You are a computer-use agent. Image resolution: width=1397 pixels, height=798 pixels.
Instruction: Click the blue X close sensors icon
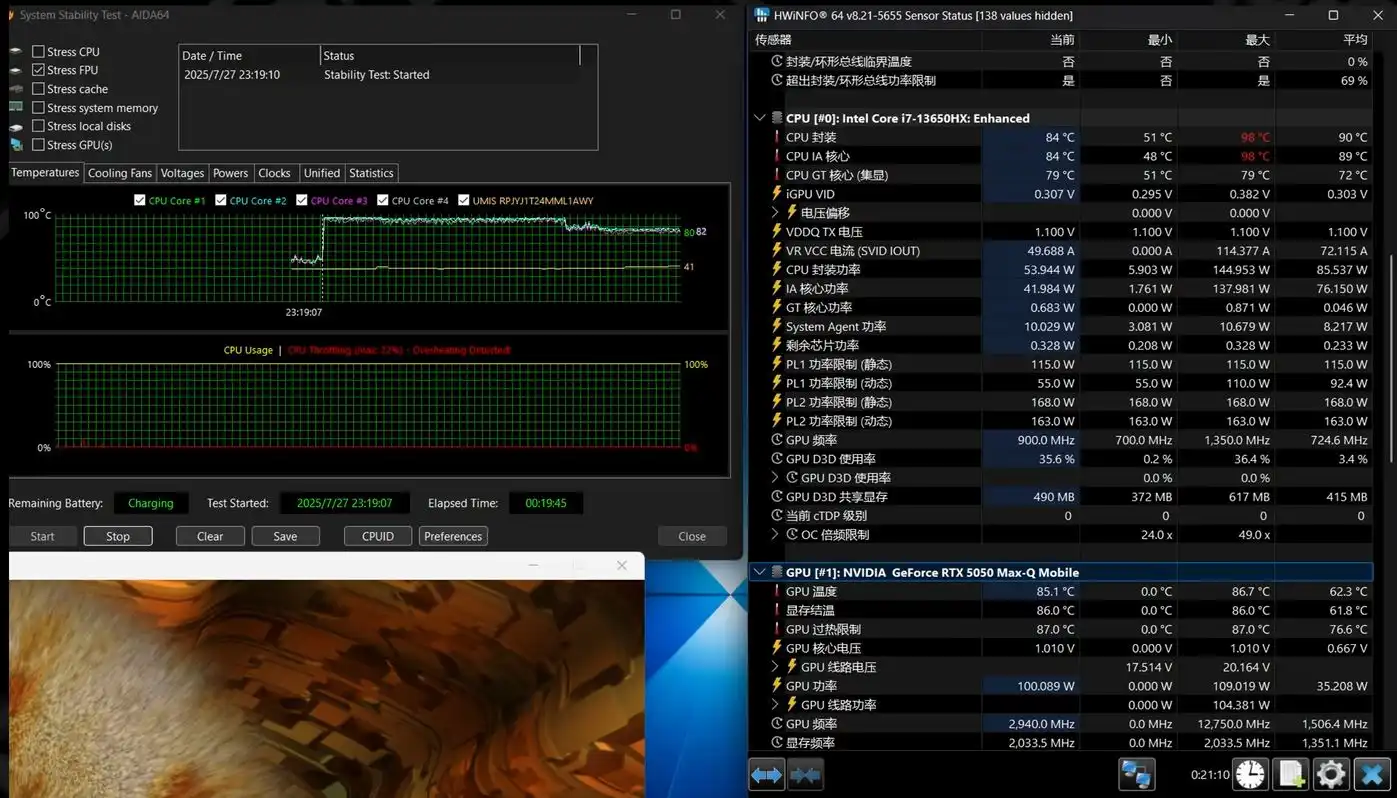pyautogui.click(x=1372, y=774)
